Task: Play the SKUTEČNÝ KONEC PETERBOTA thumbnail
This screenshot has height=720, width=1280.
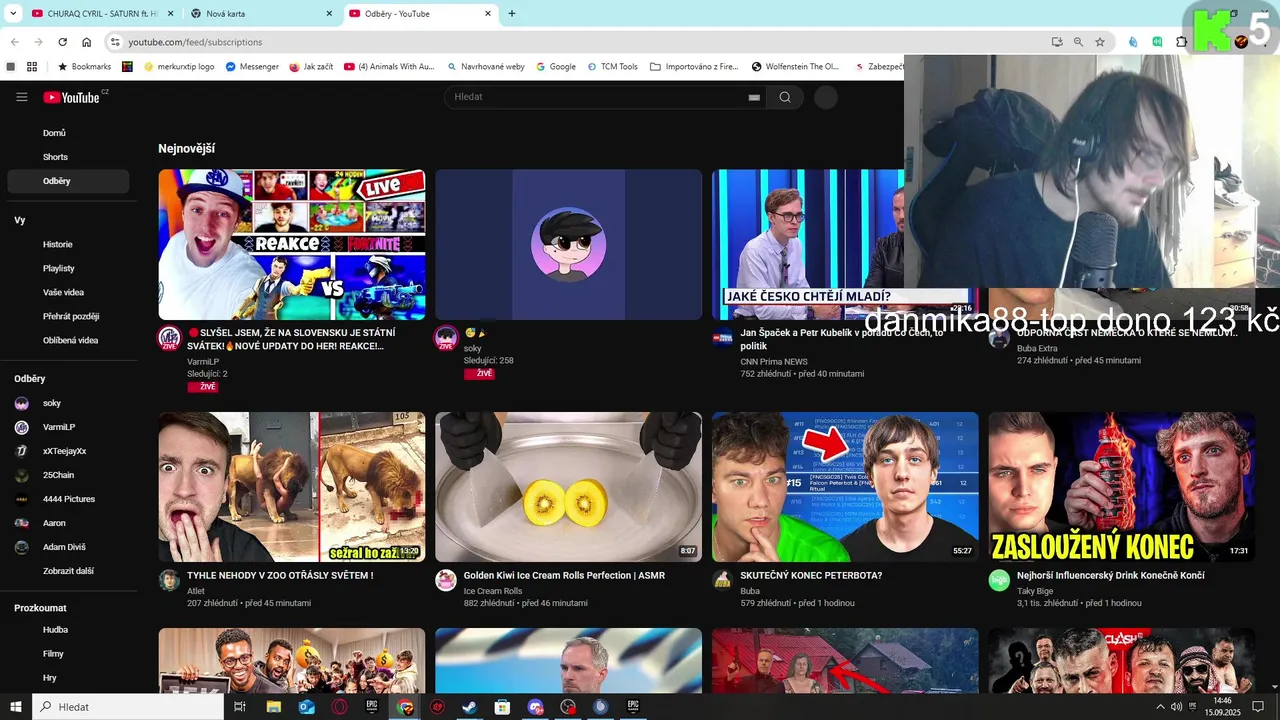Action: coord(845,487)
